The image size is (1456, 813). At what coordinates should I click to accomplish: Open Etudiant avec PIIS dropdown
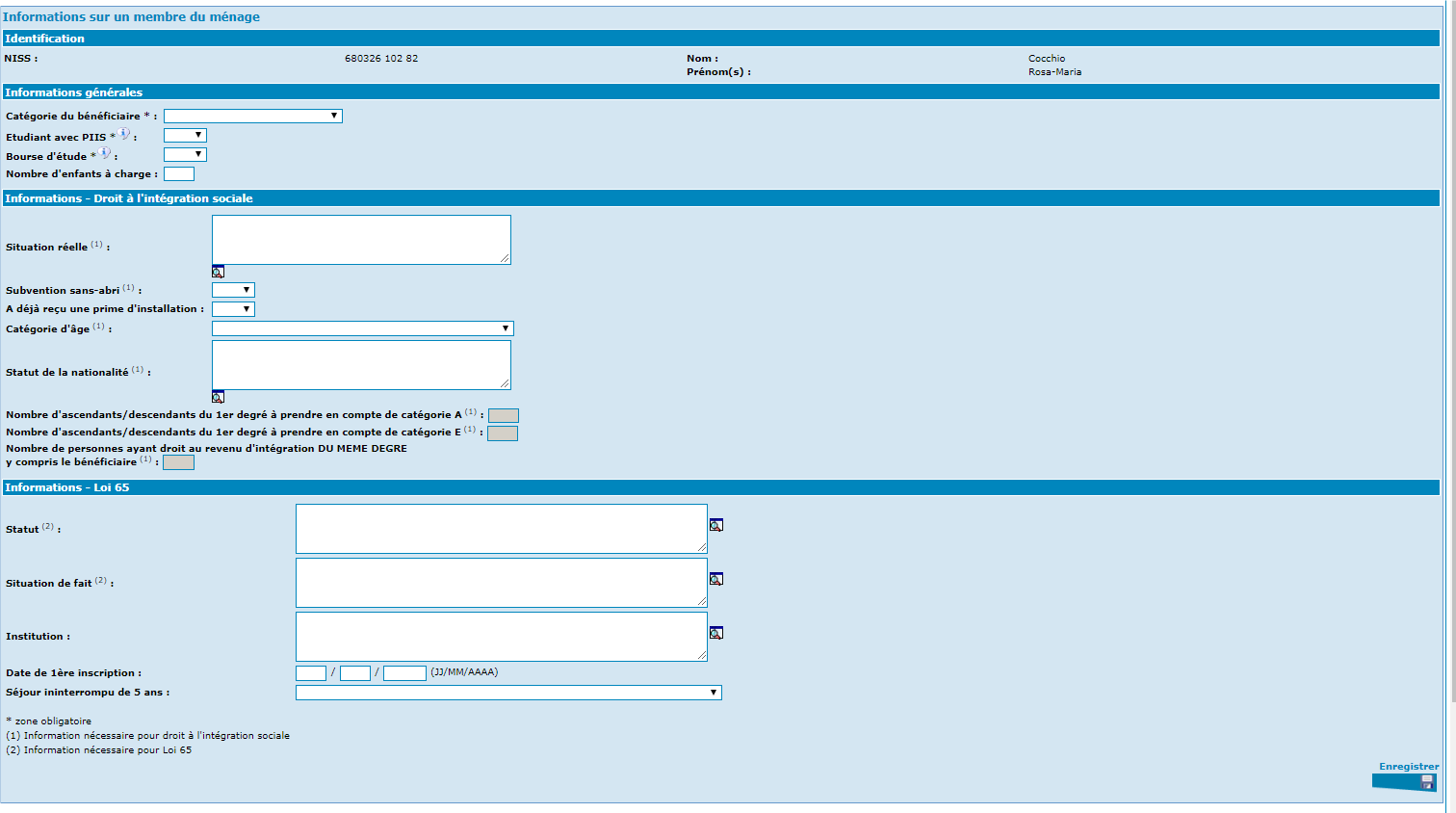(x=185, y=136)
